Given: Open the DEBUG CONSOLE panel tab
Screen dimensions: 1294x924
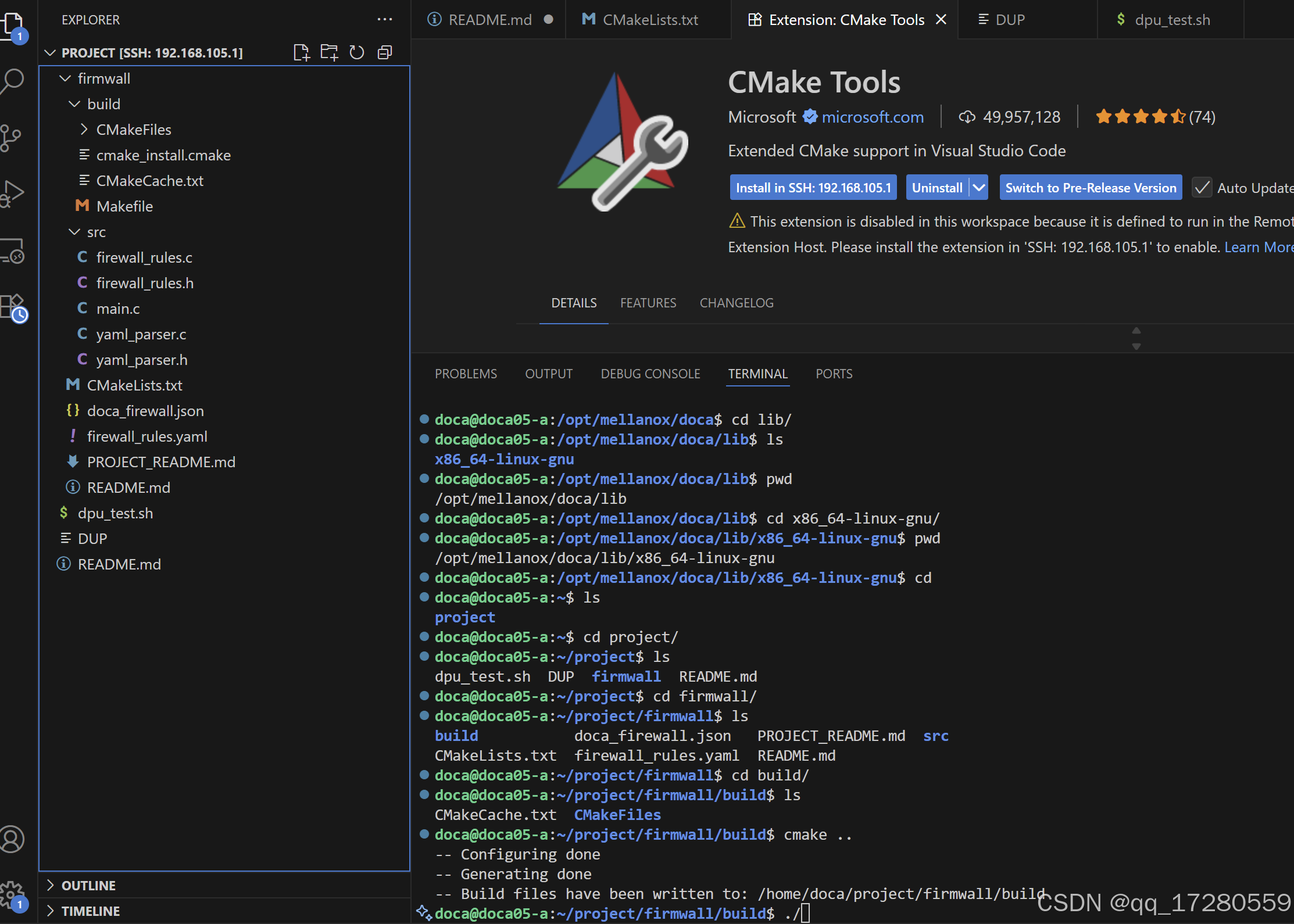Looking at the screenshot, I should coord(650,374).
